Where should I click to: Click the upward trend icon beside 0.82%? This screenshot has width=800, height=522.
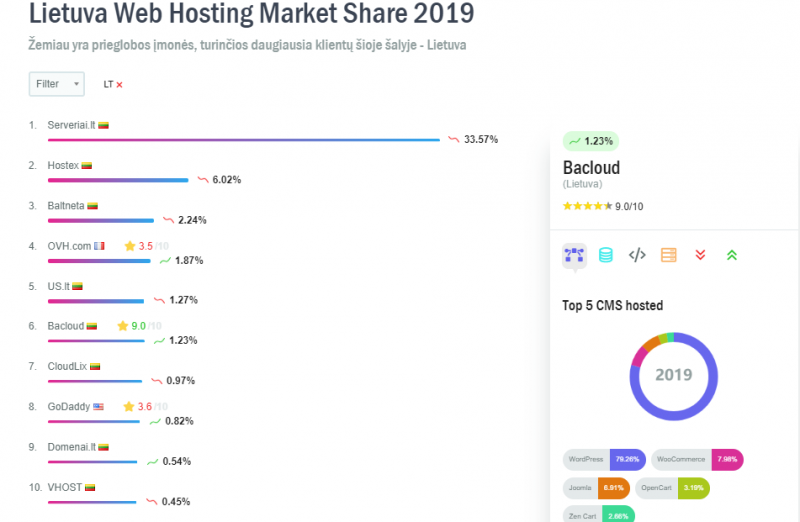click(155, 421)
